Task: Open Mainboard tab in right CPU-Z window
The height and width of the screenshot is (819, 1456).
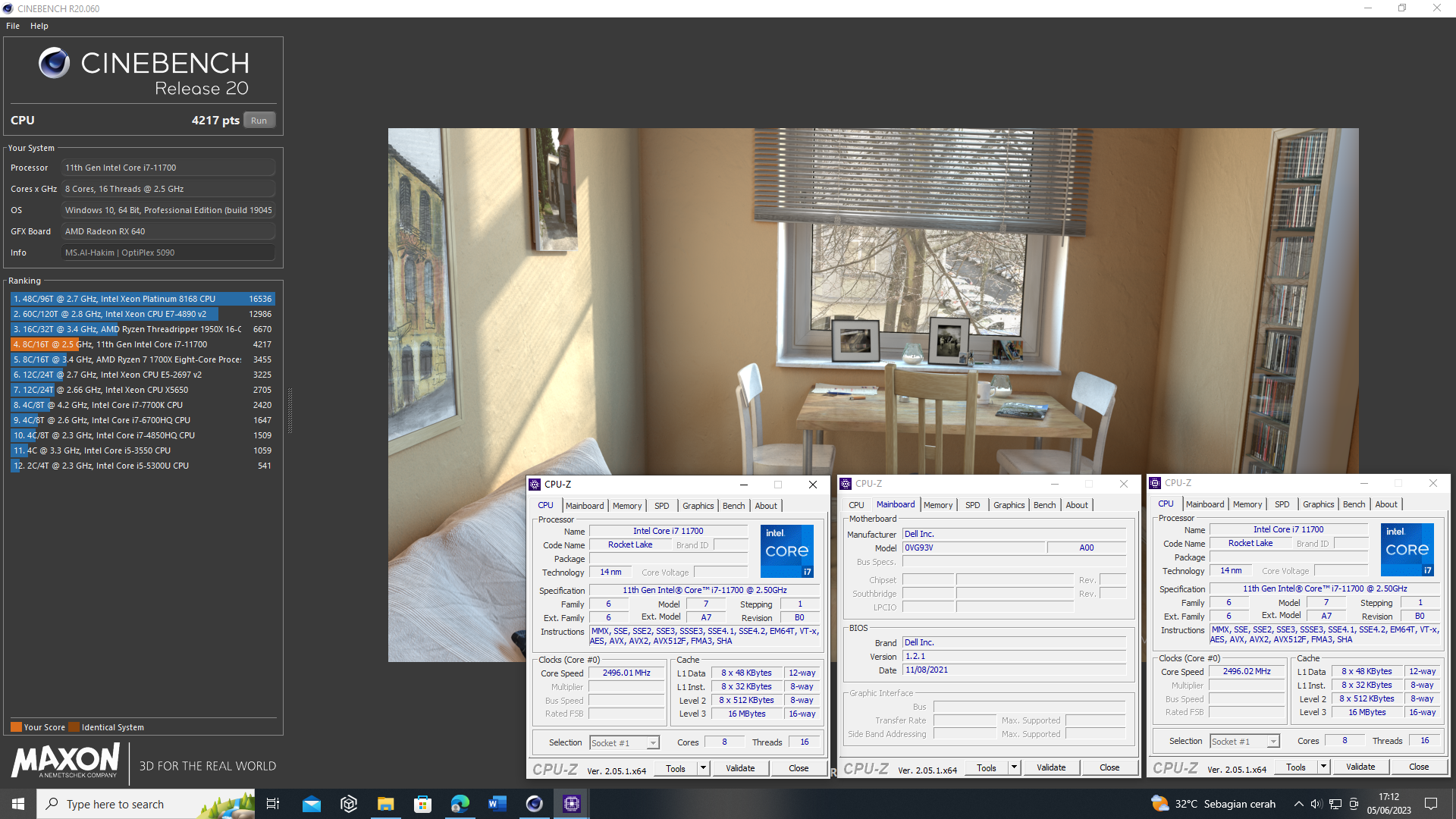Action: pos(1205,504)
